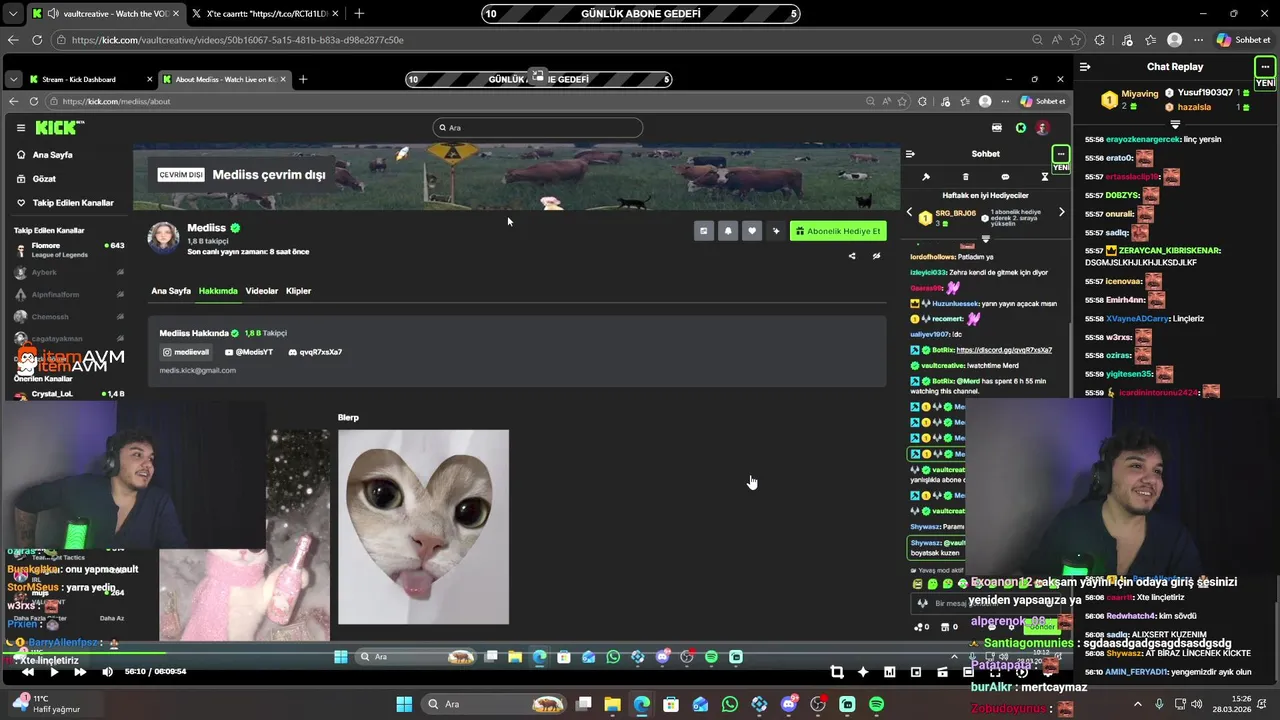Toggle the heart follow button for Mediiss
The image size is (1280, 720).
(752, 231)
